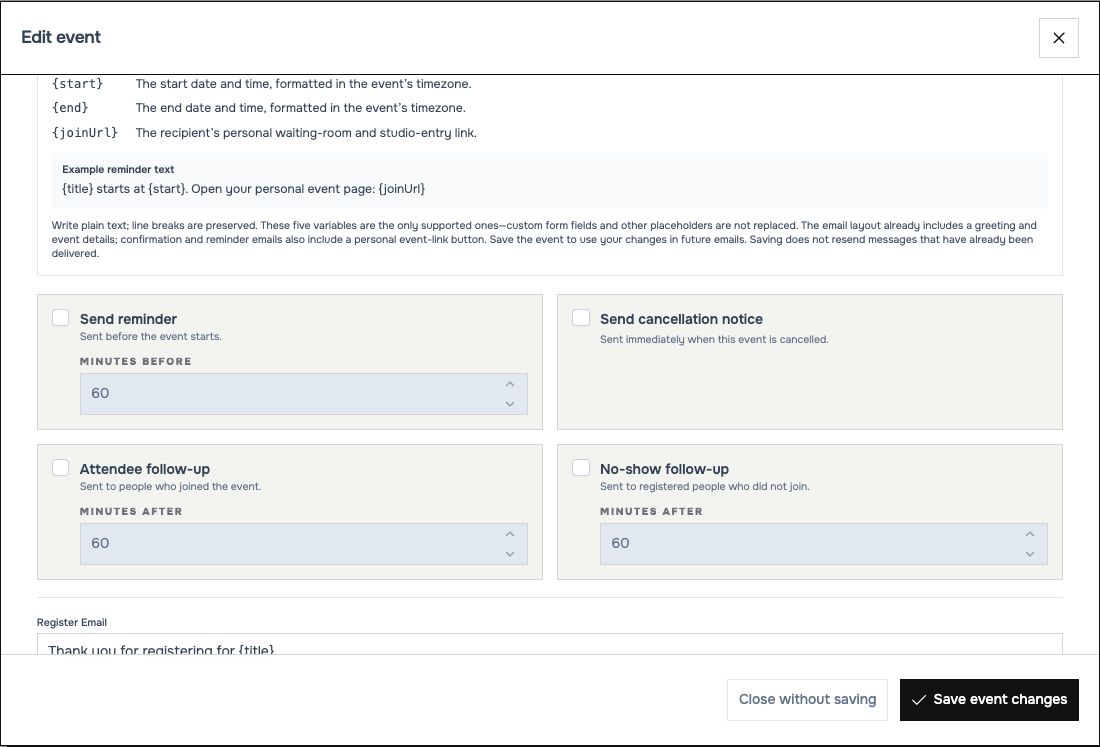1100x747 pixels.
Task: Click the no-show Minutes After input field
Action: point(824,544)
